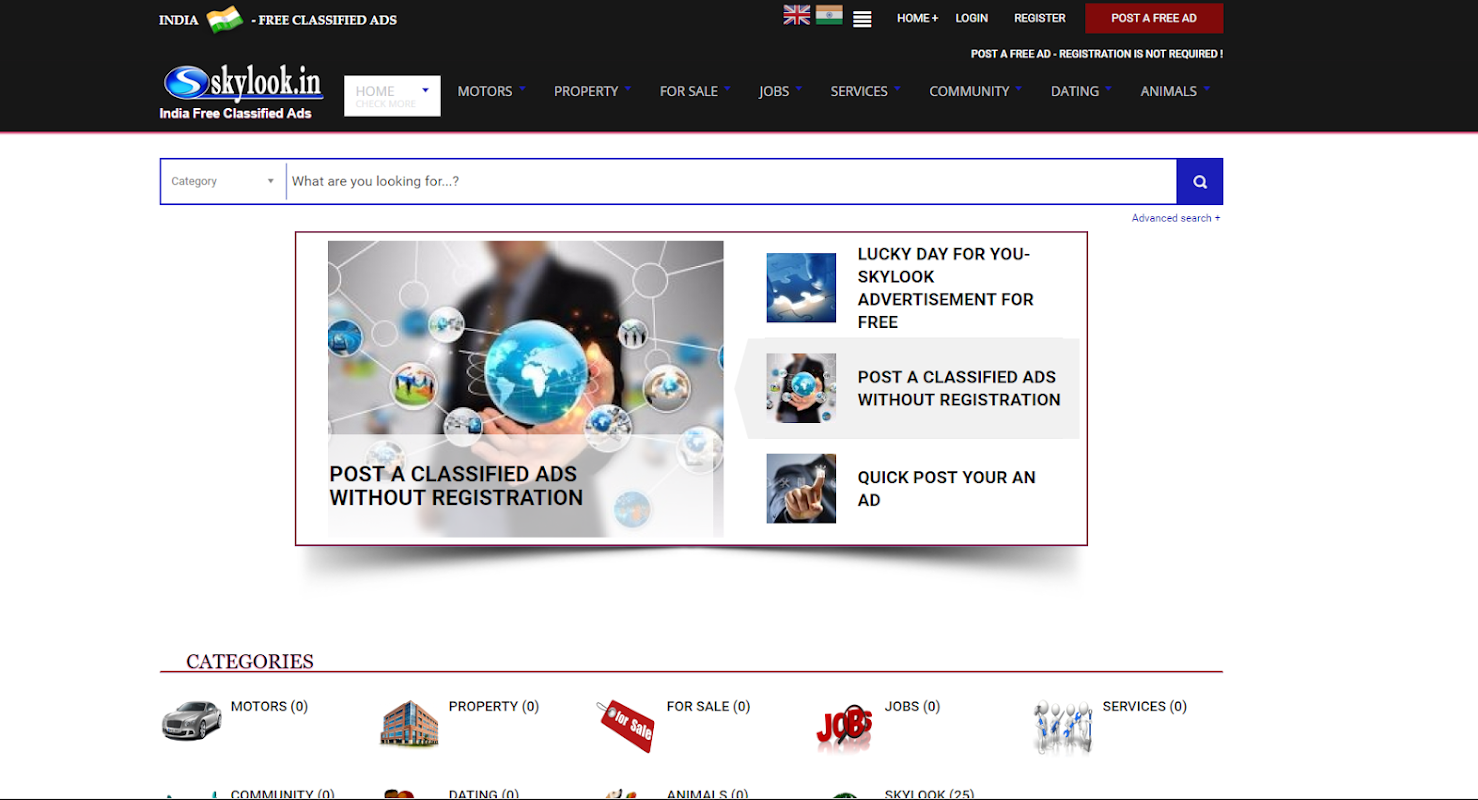Switch language using the UK flag
The width and height of the screenshot is (1478, 800).
click(x=797, y=15)
